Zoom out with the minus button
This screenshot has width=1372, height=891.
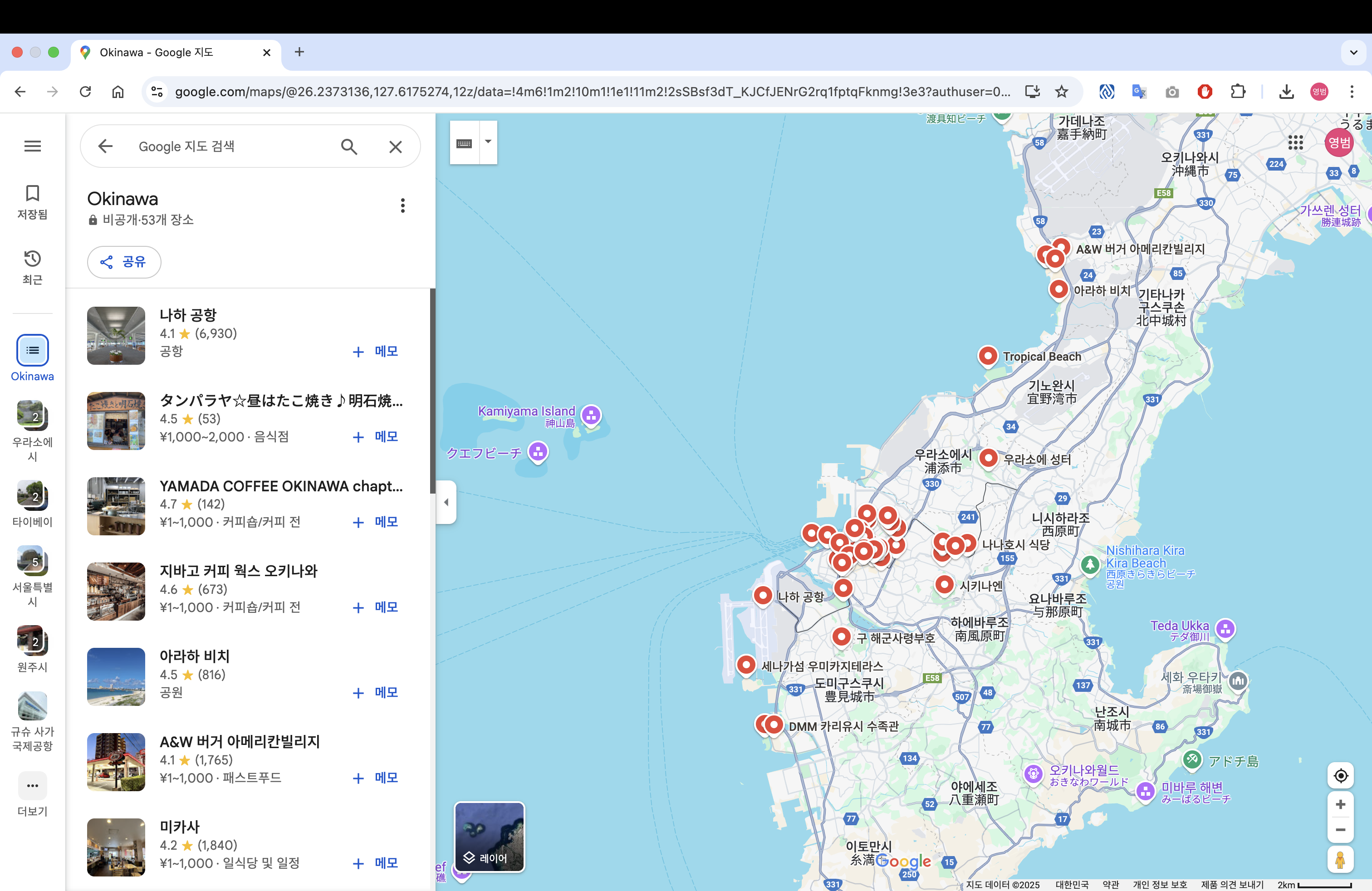pos(1341,830)
